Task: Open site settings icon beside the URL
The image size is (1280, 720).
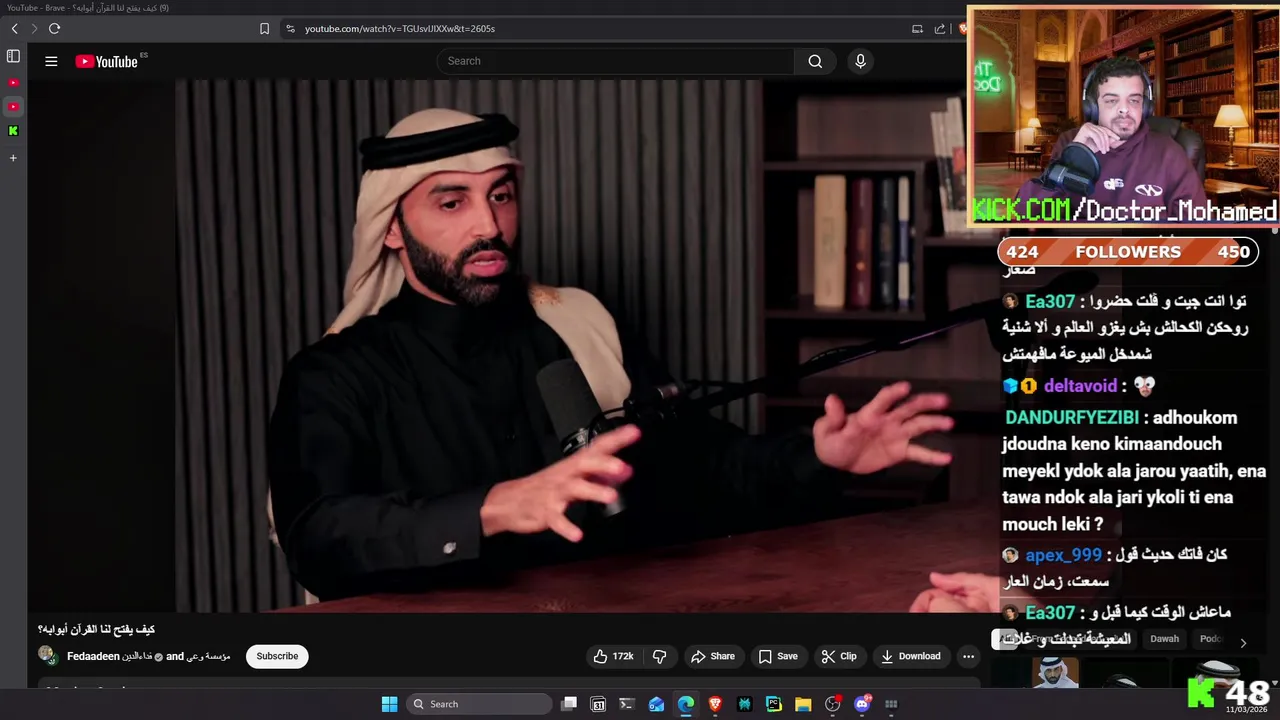Action: pos(290,29)
